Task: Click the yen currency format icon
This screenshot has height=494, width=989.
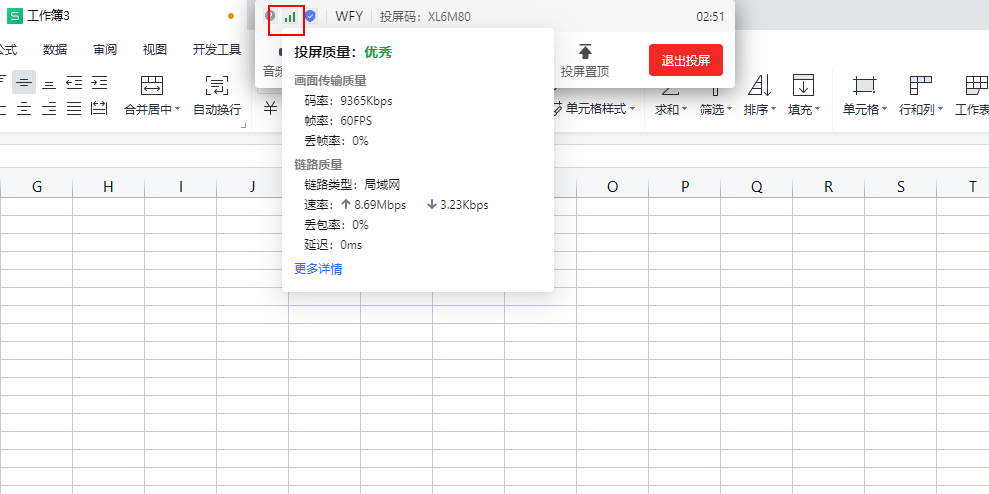Action: pyautogui.click(x=271, y=109)
